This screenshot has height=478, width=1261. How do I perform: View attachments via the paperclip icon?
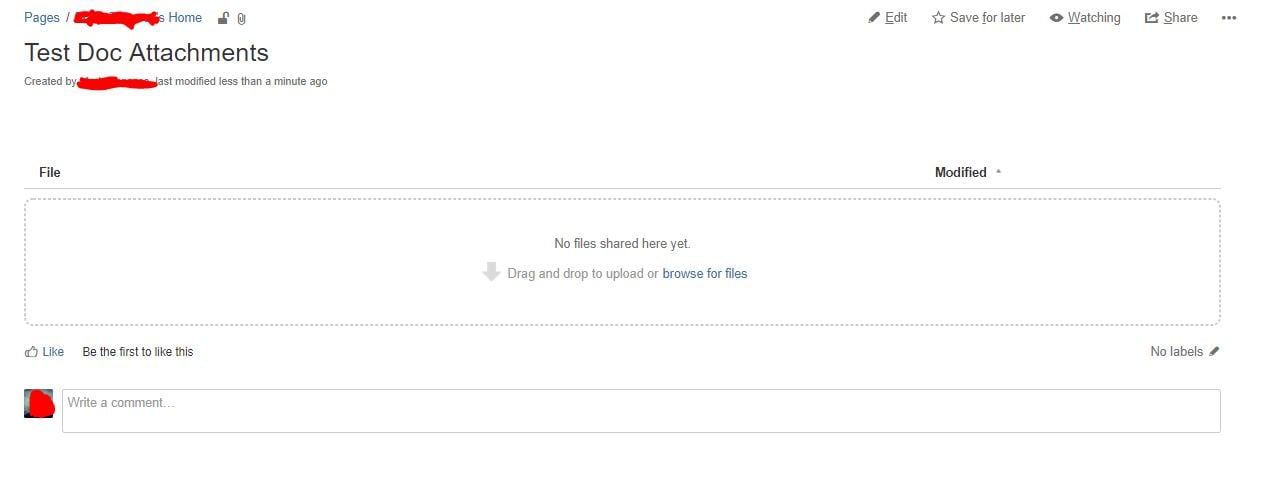pyautogui.click(x=241, y=19)
